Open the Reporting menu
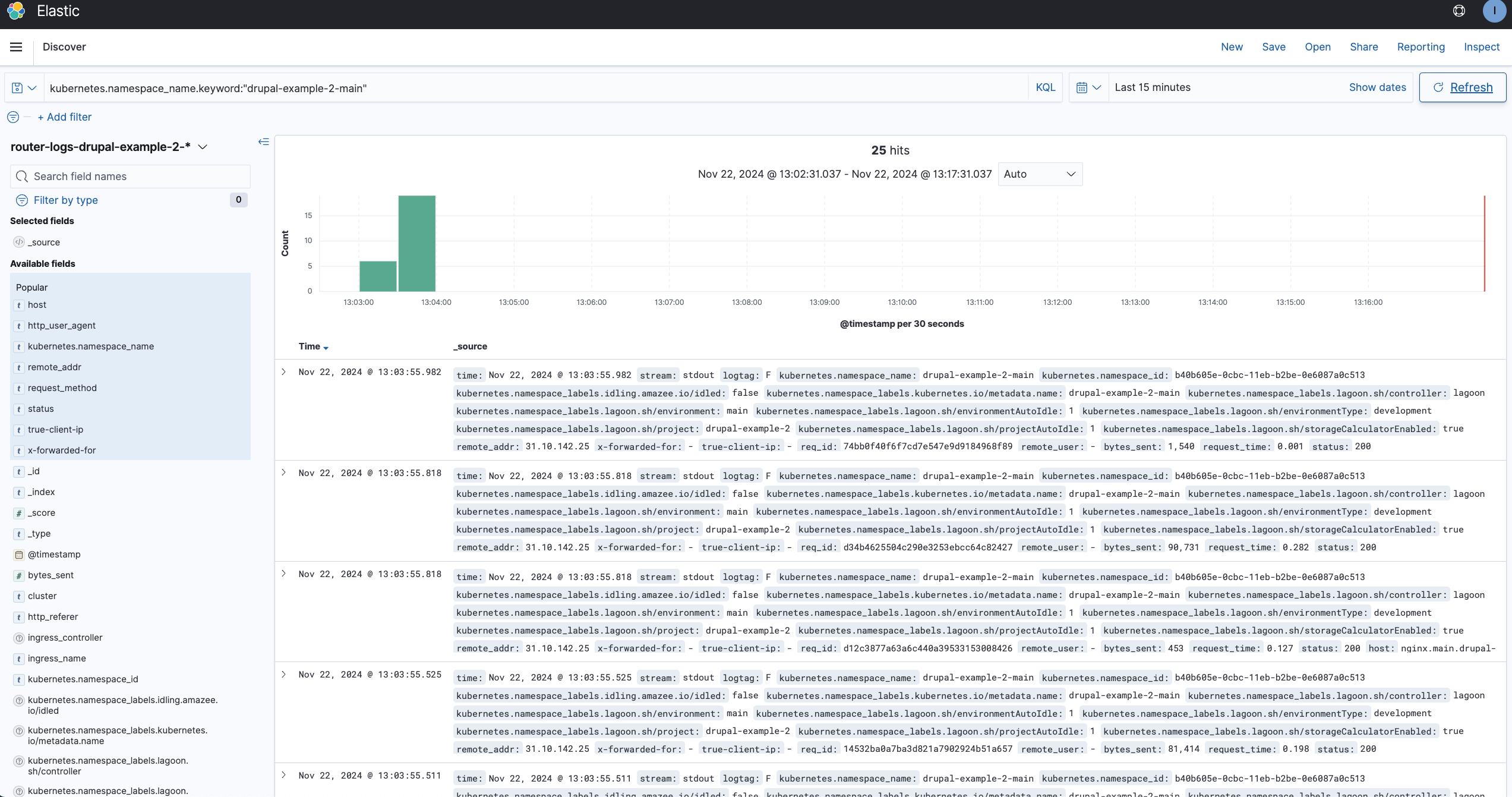This screenshot has width=1512, height=797. click(1421, 47)
